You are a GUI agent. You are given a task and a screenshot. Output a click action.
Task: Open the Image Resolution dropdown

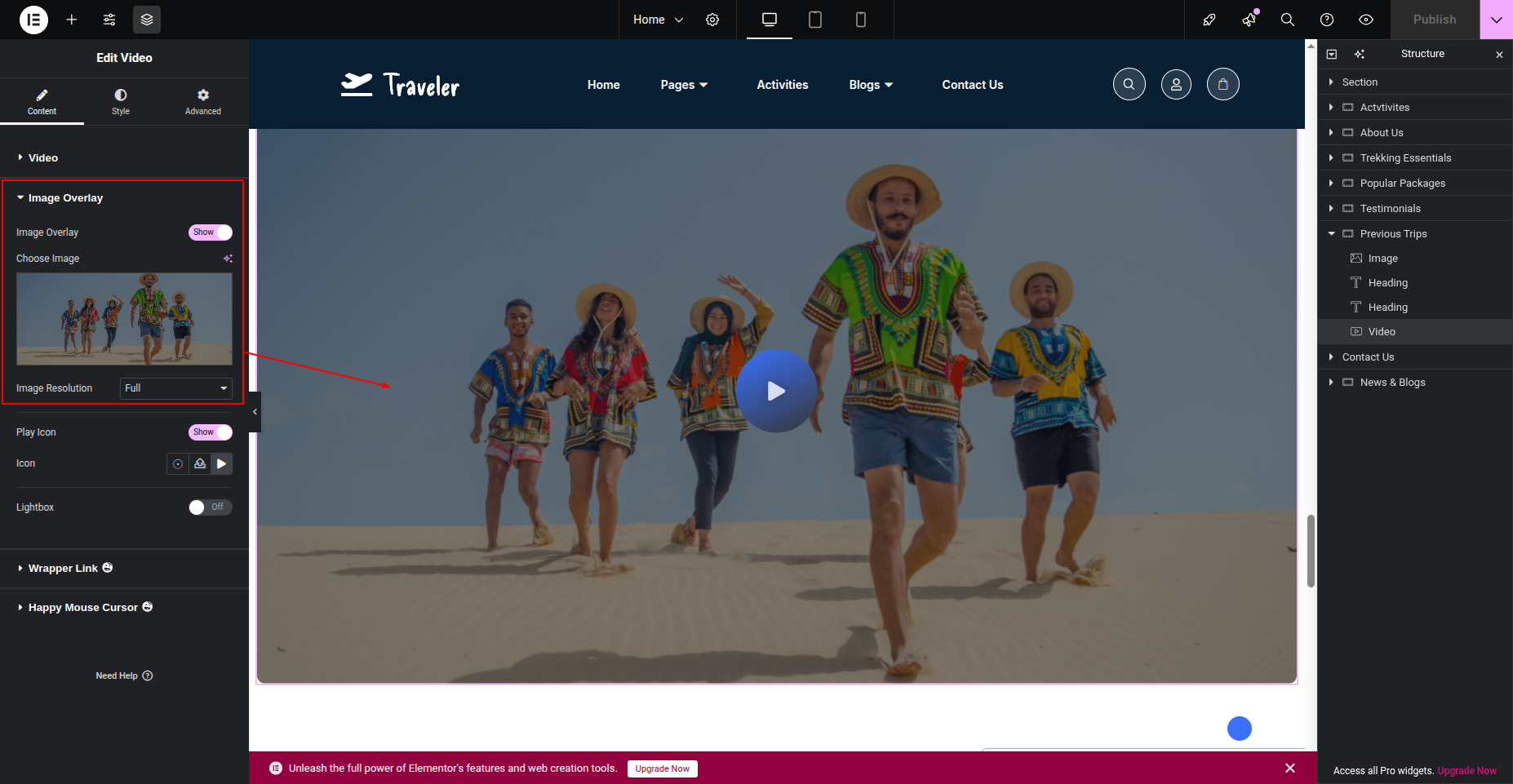[176, 388]
